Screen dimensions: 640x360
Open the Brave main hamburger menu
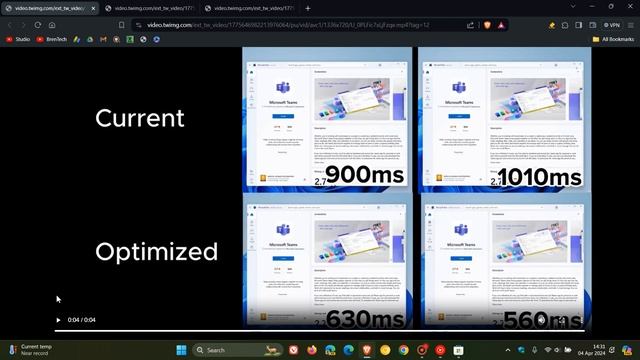[631, 25]
